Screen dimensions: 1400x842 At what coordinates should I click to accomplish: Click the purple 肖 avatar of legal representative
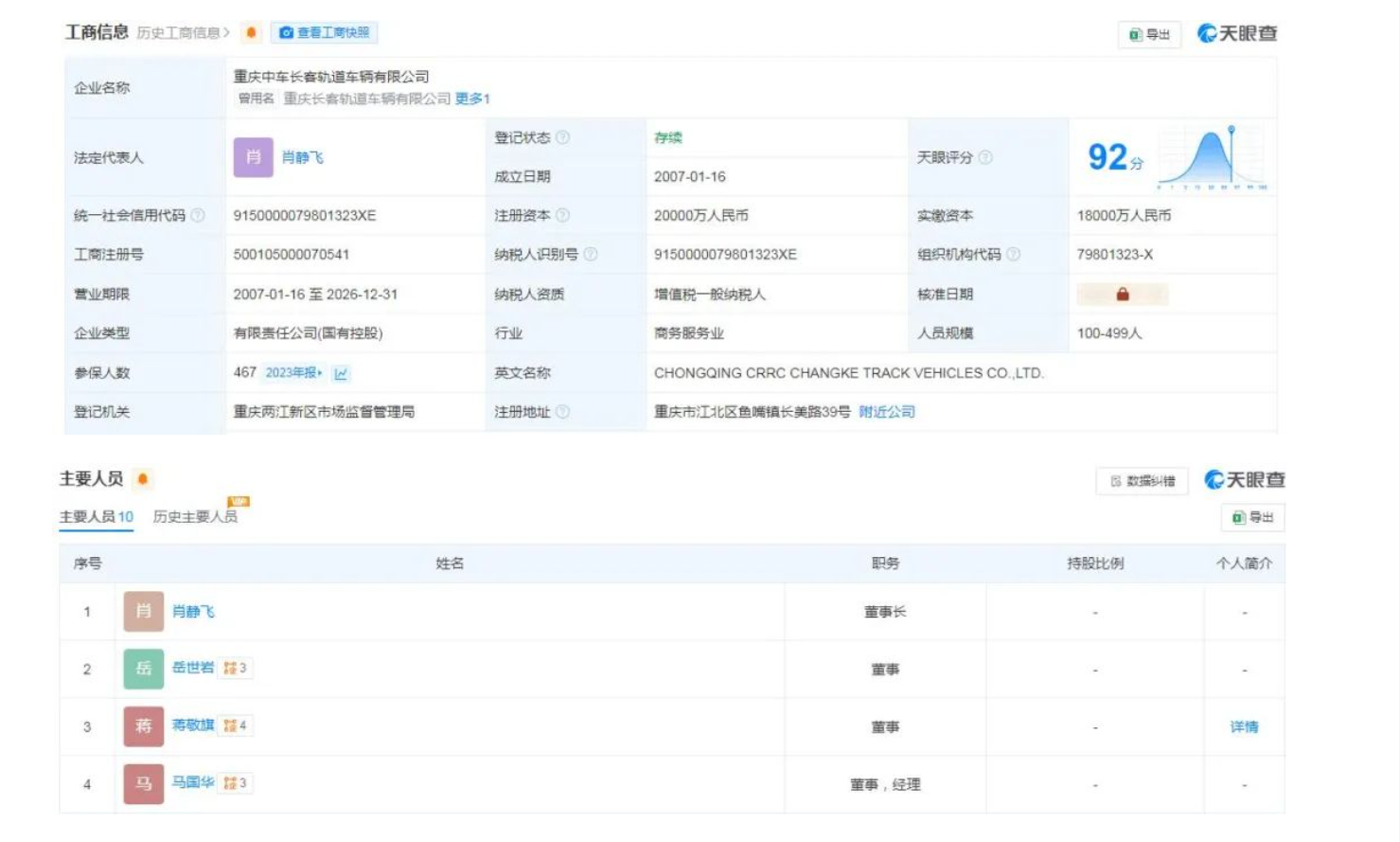[x=253, y=157]
